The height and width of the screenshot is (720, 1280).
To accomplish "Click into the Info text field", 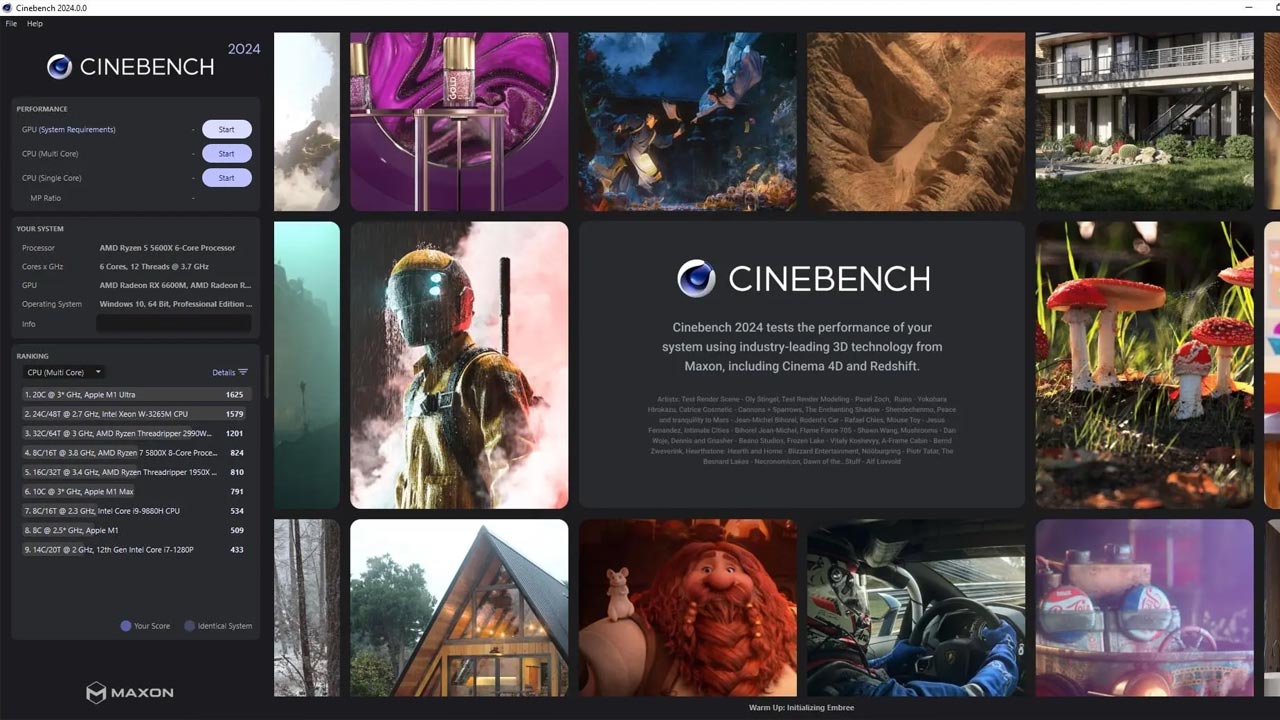I will point(174,324).
